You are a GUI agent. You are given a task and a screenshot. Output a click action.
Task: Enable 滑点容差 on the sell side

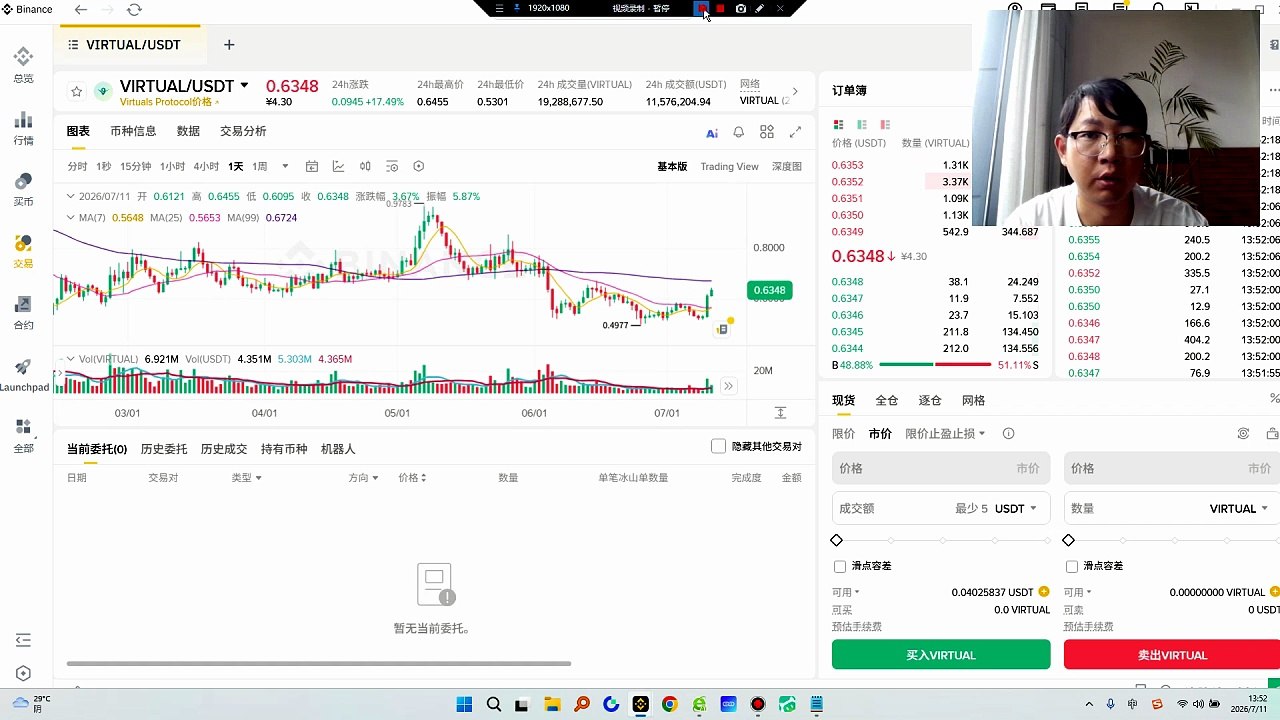1072,566
